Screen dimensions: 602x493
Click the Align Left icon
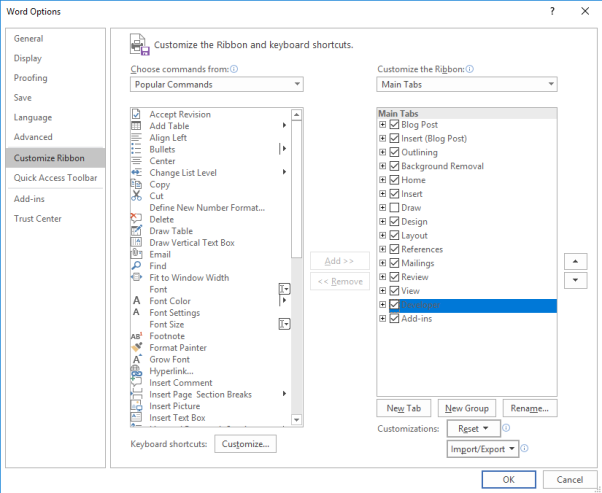(x=136, y=137)
